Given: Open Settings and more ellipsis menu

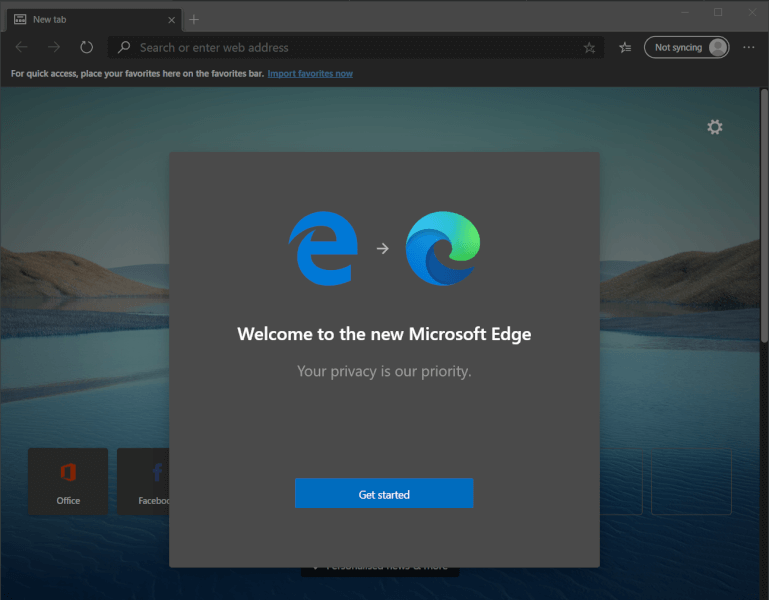Looking at the screenshot, I should (x=748, y=47).
